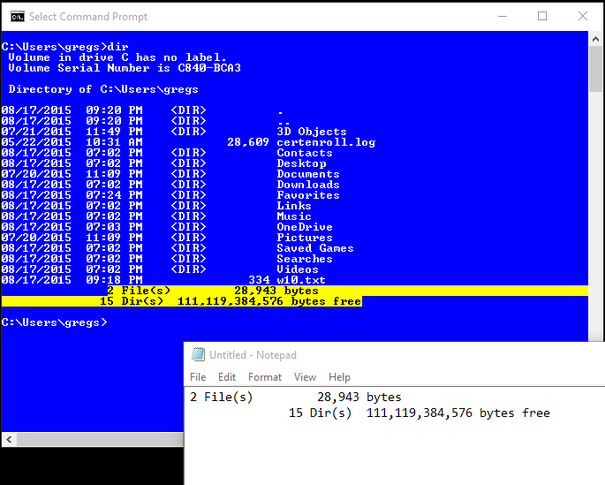Click the Command Prompt vertical scrollbar thumb
This screenshot has height=485, width=605.
[595, 69]
